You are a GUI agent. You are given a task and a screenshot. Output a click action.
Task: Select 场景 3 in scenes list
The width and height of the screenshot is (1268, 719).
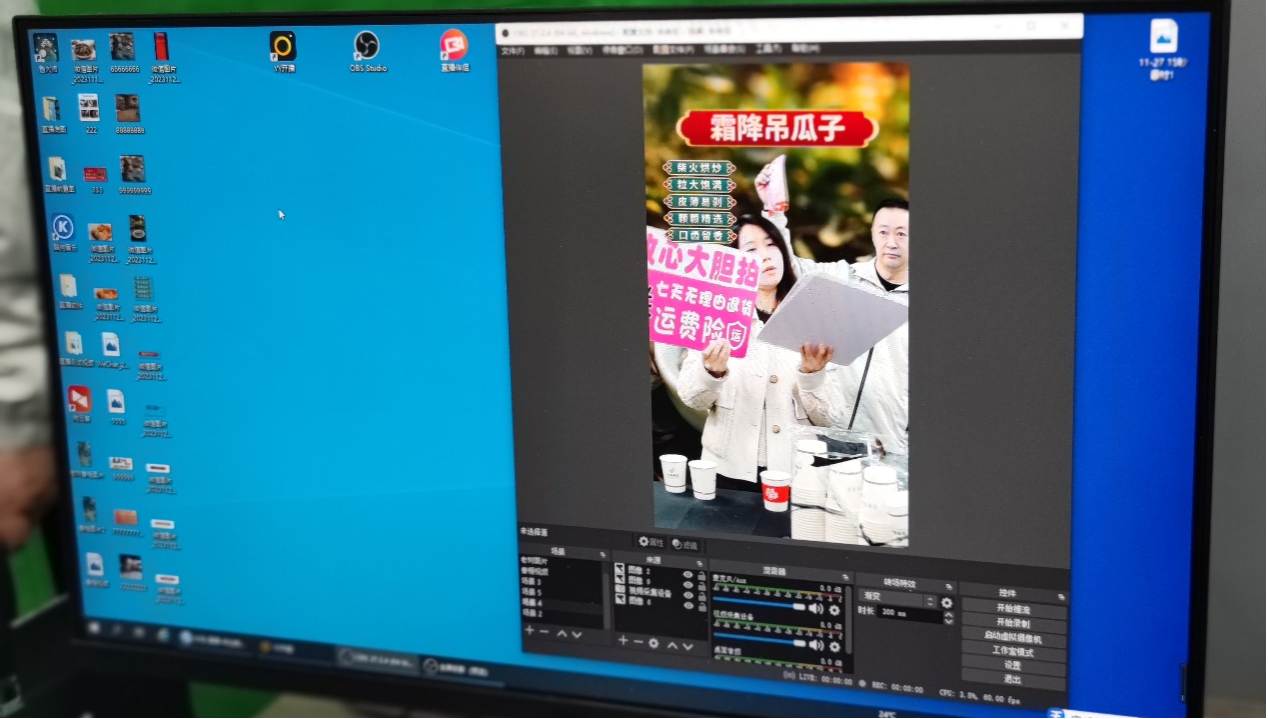click(531, 582)
